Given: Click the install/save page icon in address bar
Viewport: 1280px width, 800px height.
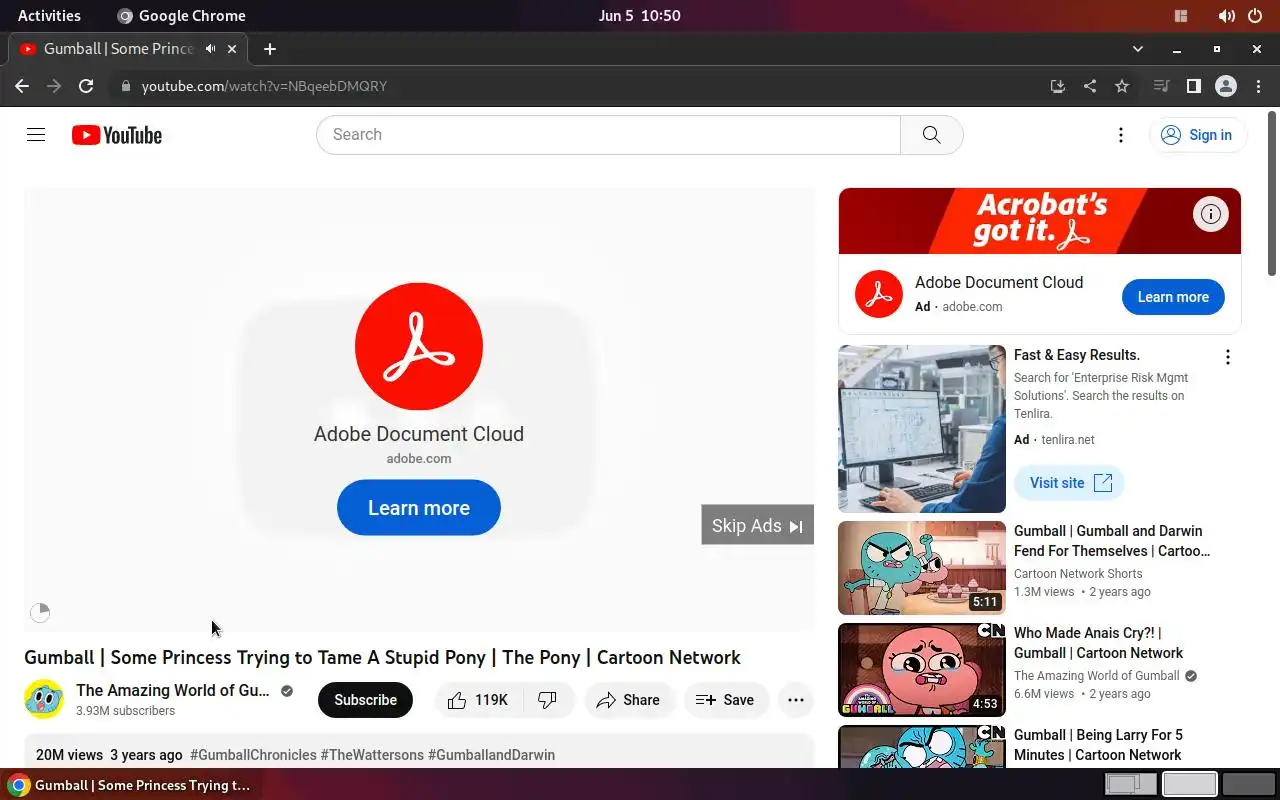Looking at the screenshot, I should [1058, 86].
